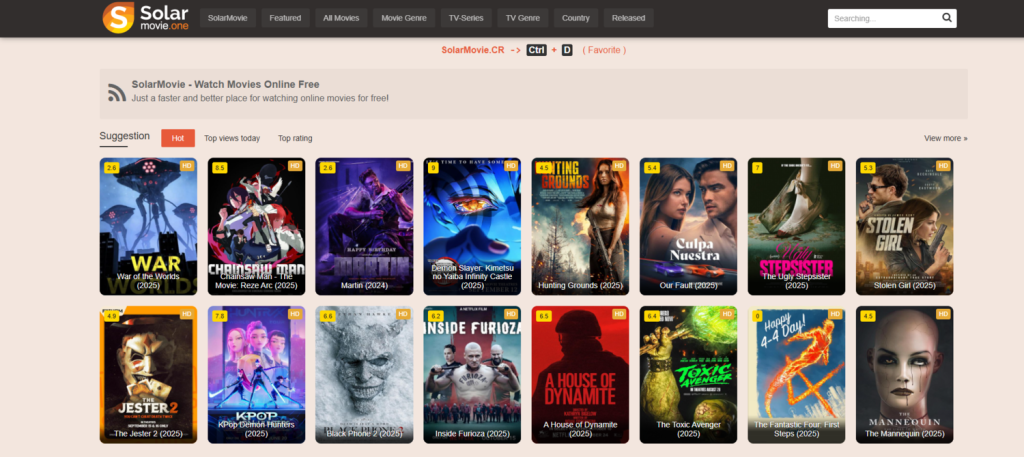Open the Country menu
Image resolution: width=1024 pixels, height=457 pixels.
pos(576,18)
